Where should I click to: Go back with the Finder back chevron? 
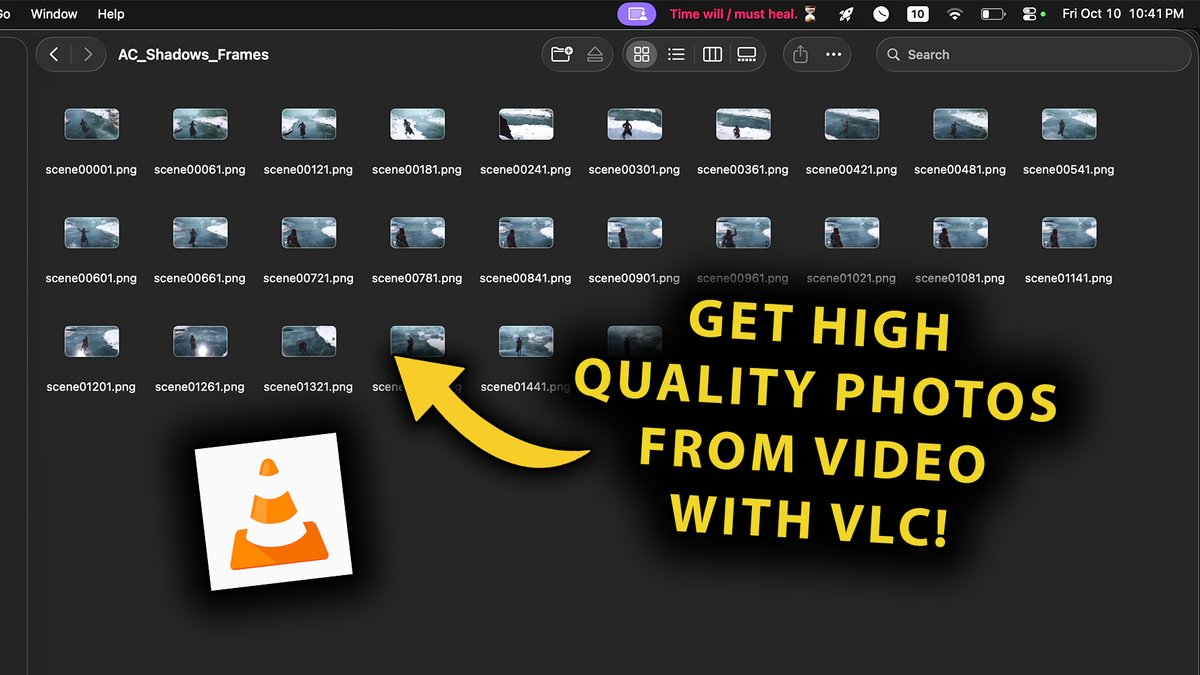[54, 55]
